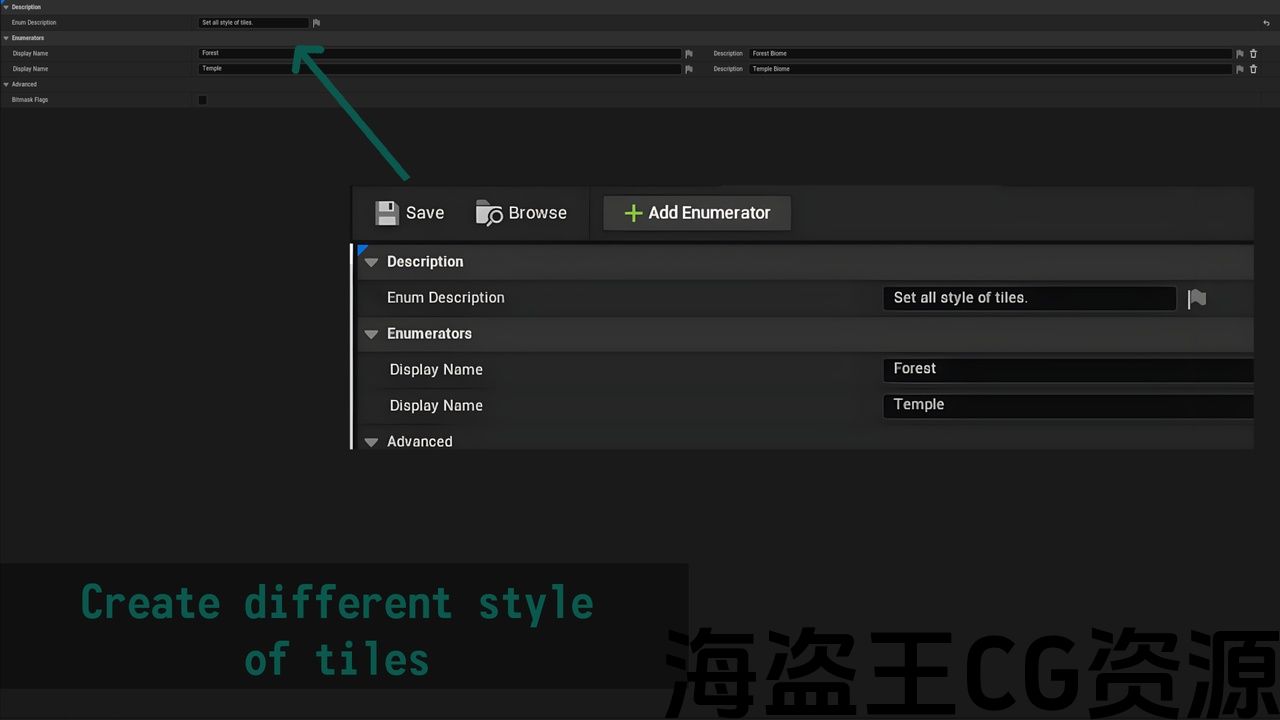
Task: Collapse the Enumerators section in enlarged inset
Action: [371, 334]
